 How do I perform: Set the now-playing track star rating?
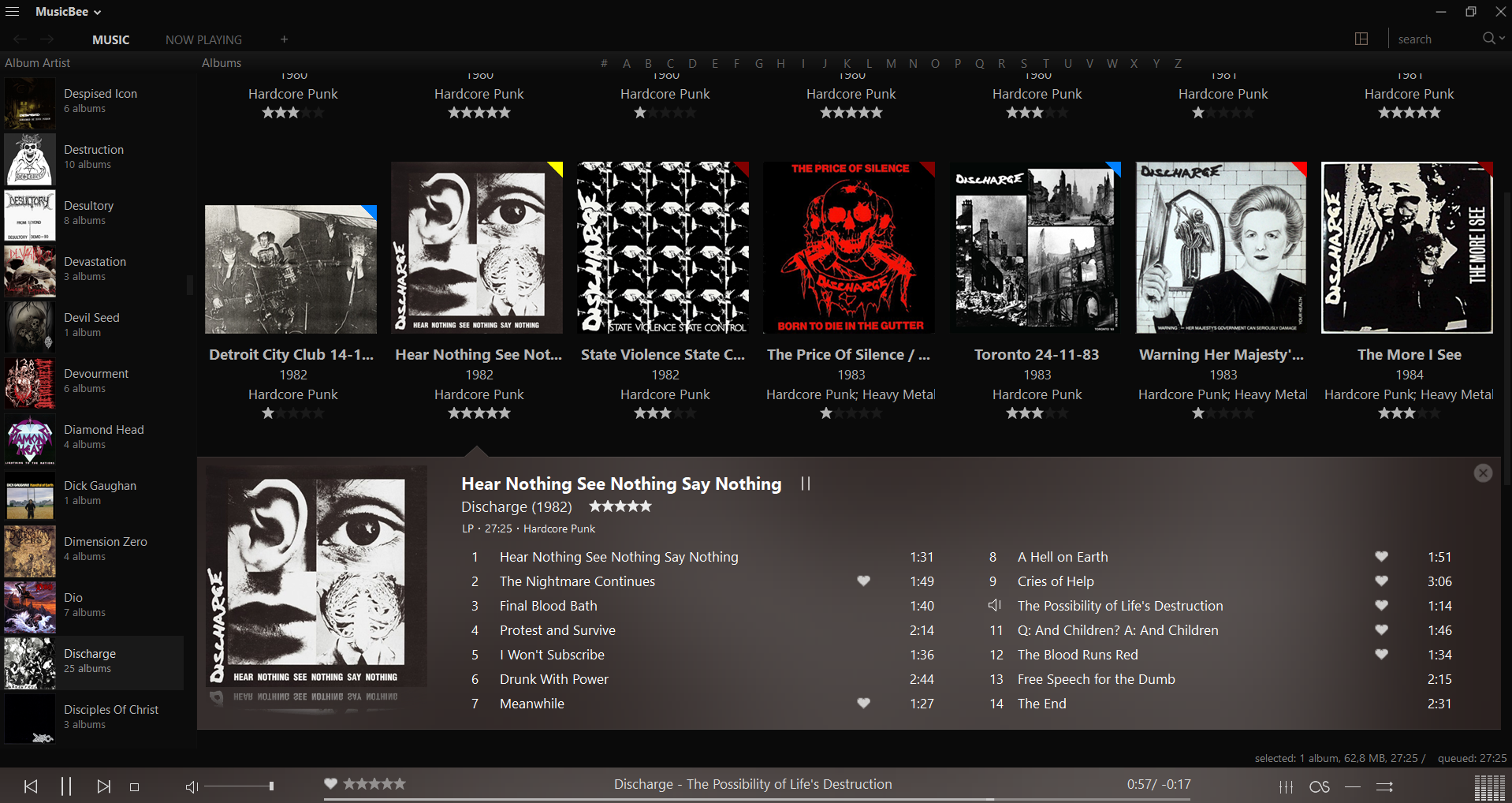point(374,783)
